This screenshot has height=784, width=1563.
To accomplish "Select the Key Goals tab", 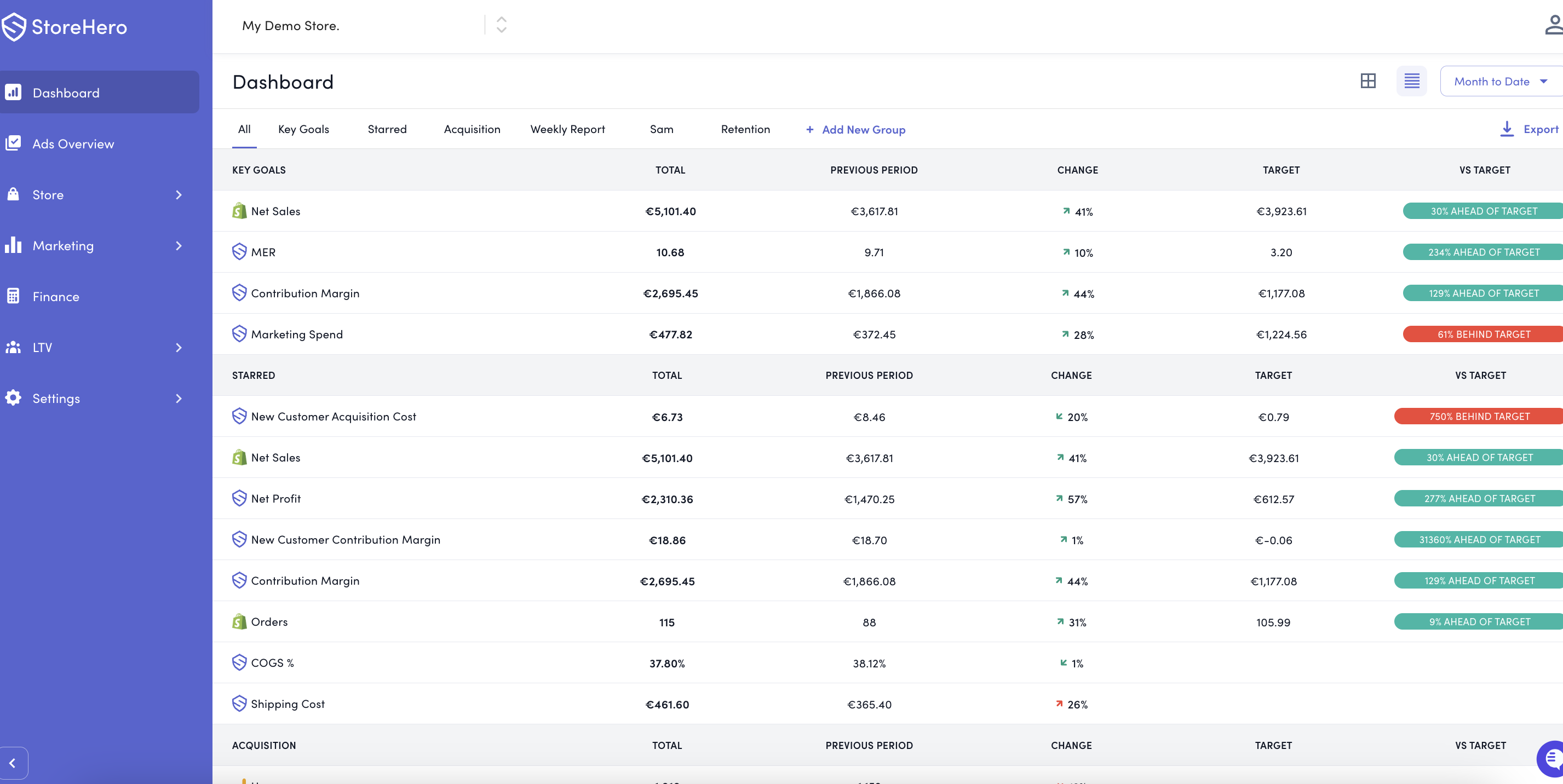I will pos(303,129).
